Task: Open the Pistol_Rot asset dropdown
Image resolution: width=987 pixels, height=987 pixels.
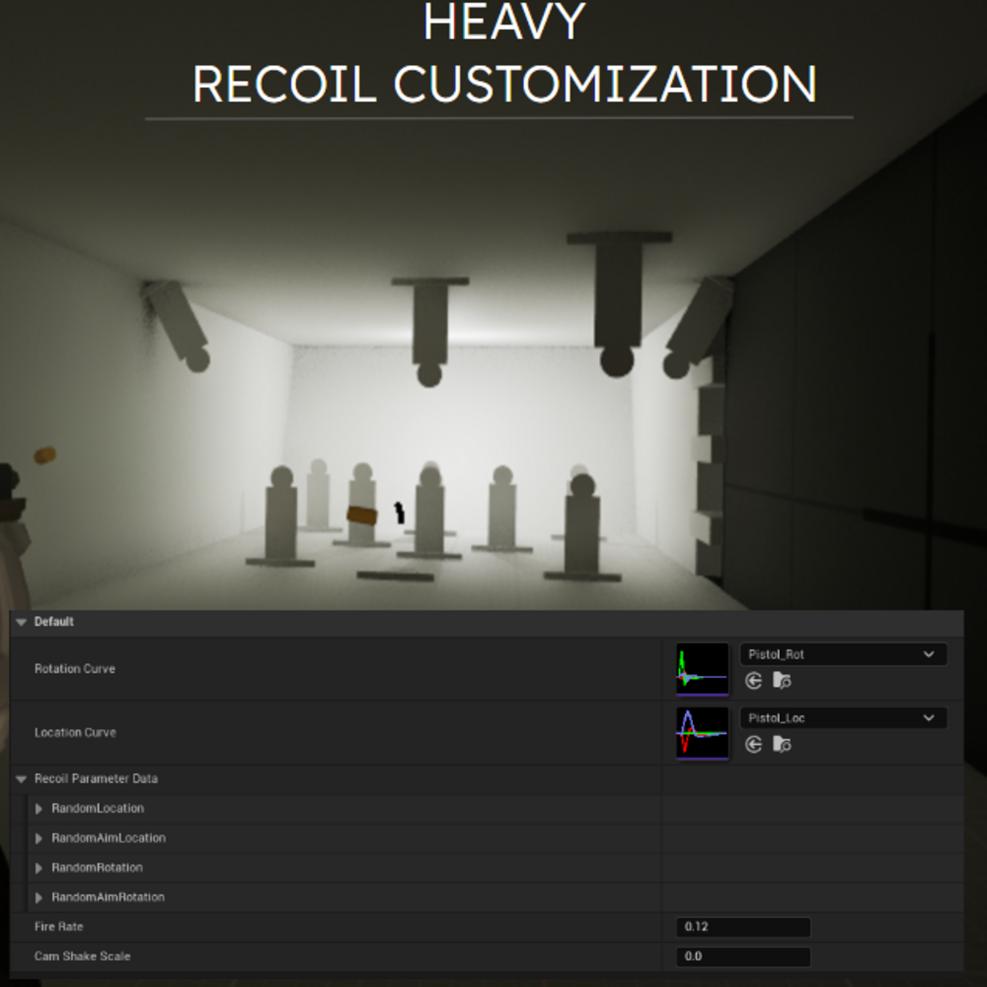Action: (843, 655)
